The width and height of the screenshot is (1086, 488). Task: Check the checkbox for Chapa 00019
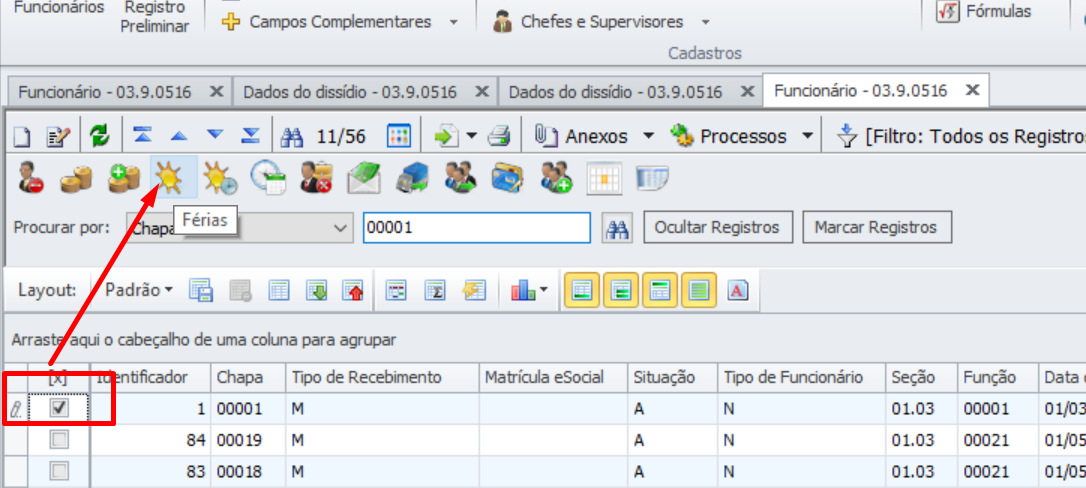[x=60, y=440]
